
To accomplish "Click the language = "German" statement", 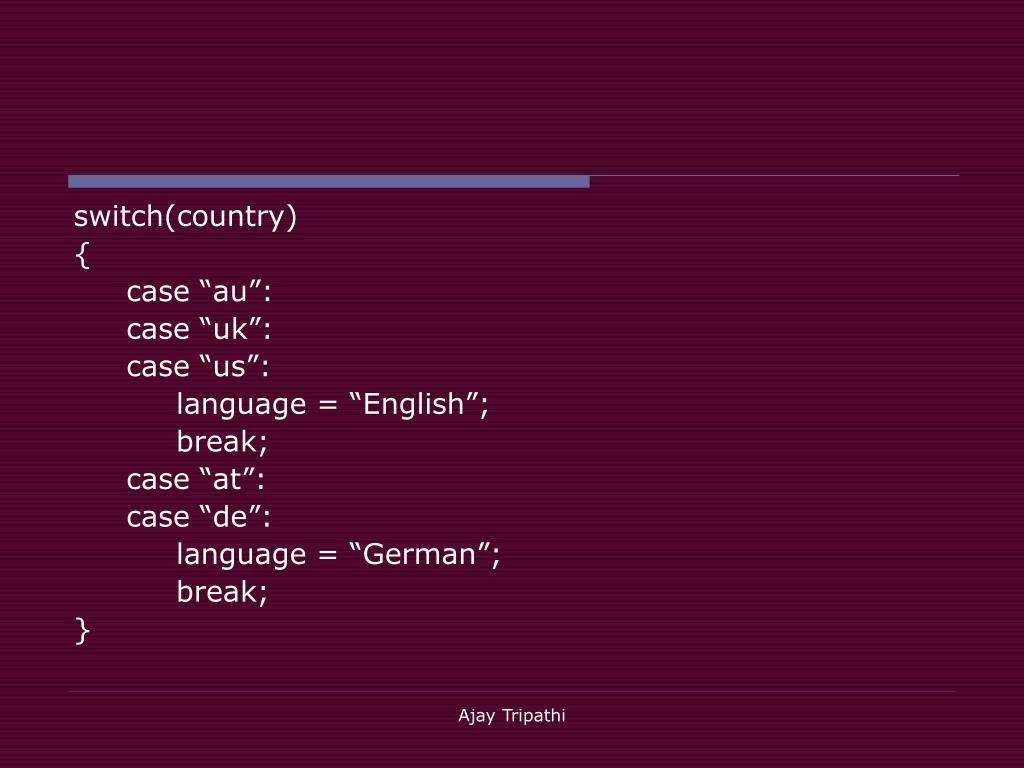I will tap(338, 555).
